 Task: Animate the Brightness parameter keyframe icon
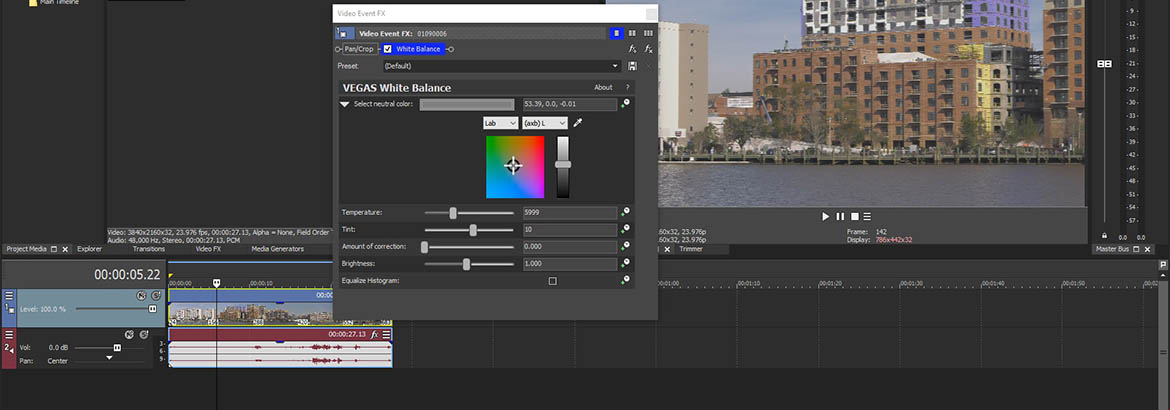[625, 263]
